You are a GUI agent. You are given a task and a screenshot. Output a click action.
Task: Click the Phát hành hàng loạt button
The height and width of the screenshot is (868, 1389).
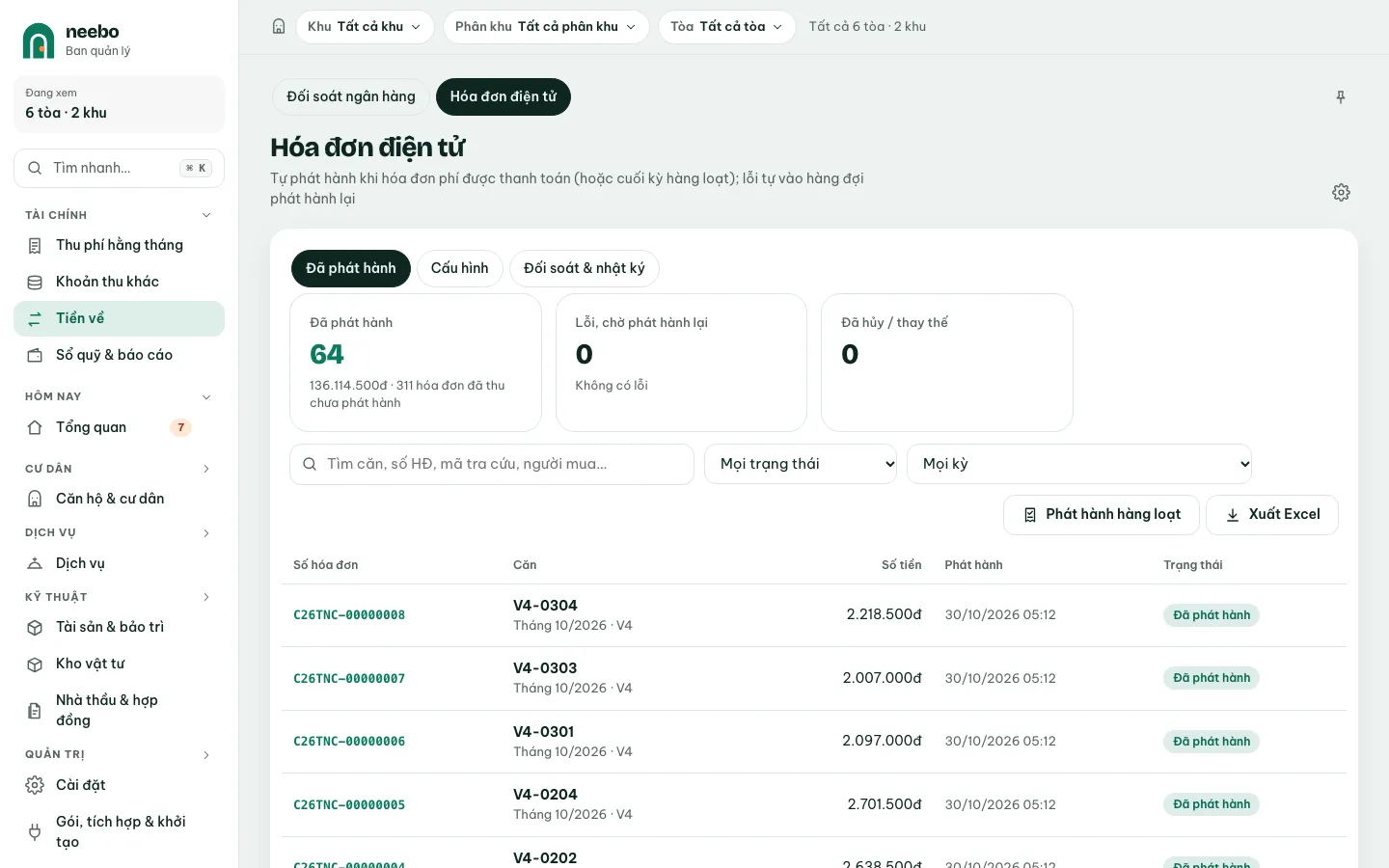point(1102,515)
